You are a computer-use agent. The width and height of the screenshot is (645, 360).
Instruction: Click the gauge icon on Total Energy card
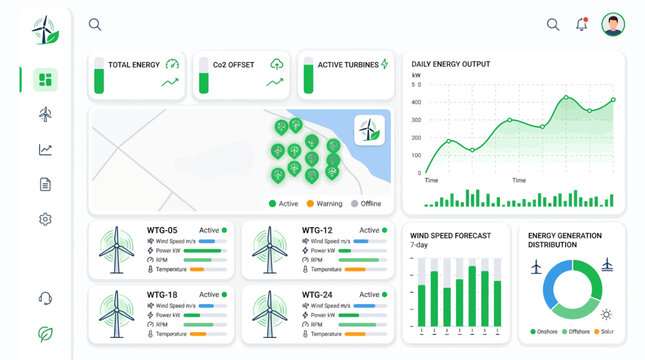pos(172,64)
